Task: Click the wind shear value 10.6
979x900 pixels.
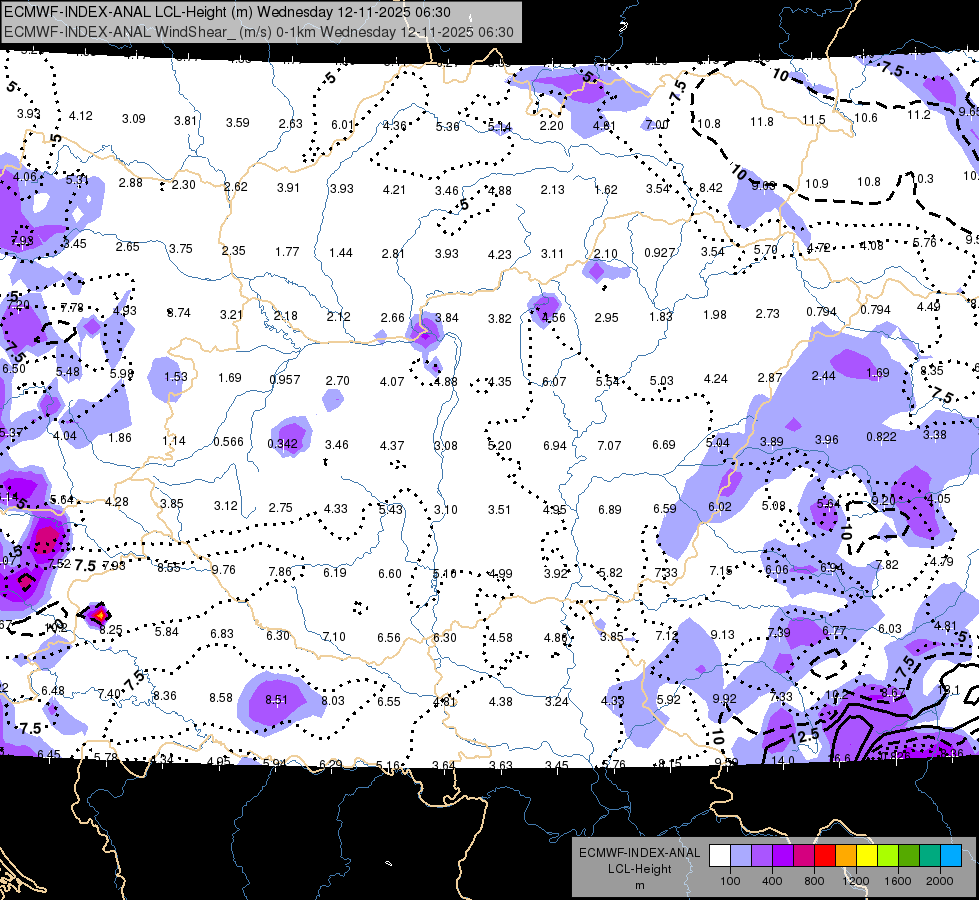Action: coord(865,117)
